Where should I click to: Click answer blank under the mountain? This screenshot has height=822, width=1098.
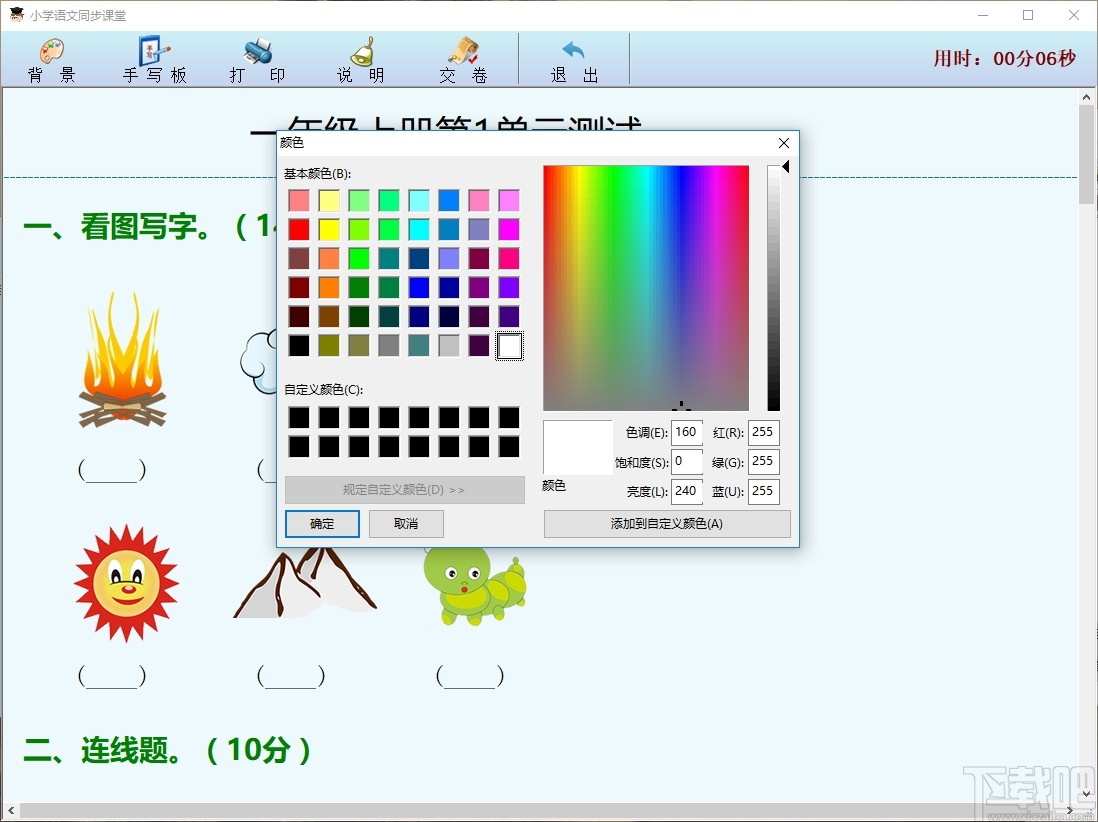pyautogui.click(x=291, y=676)
